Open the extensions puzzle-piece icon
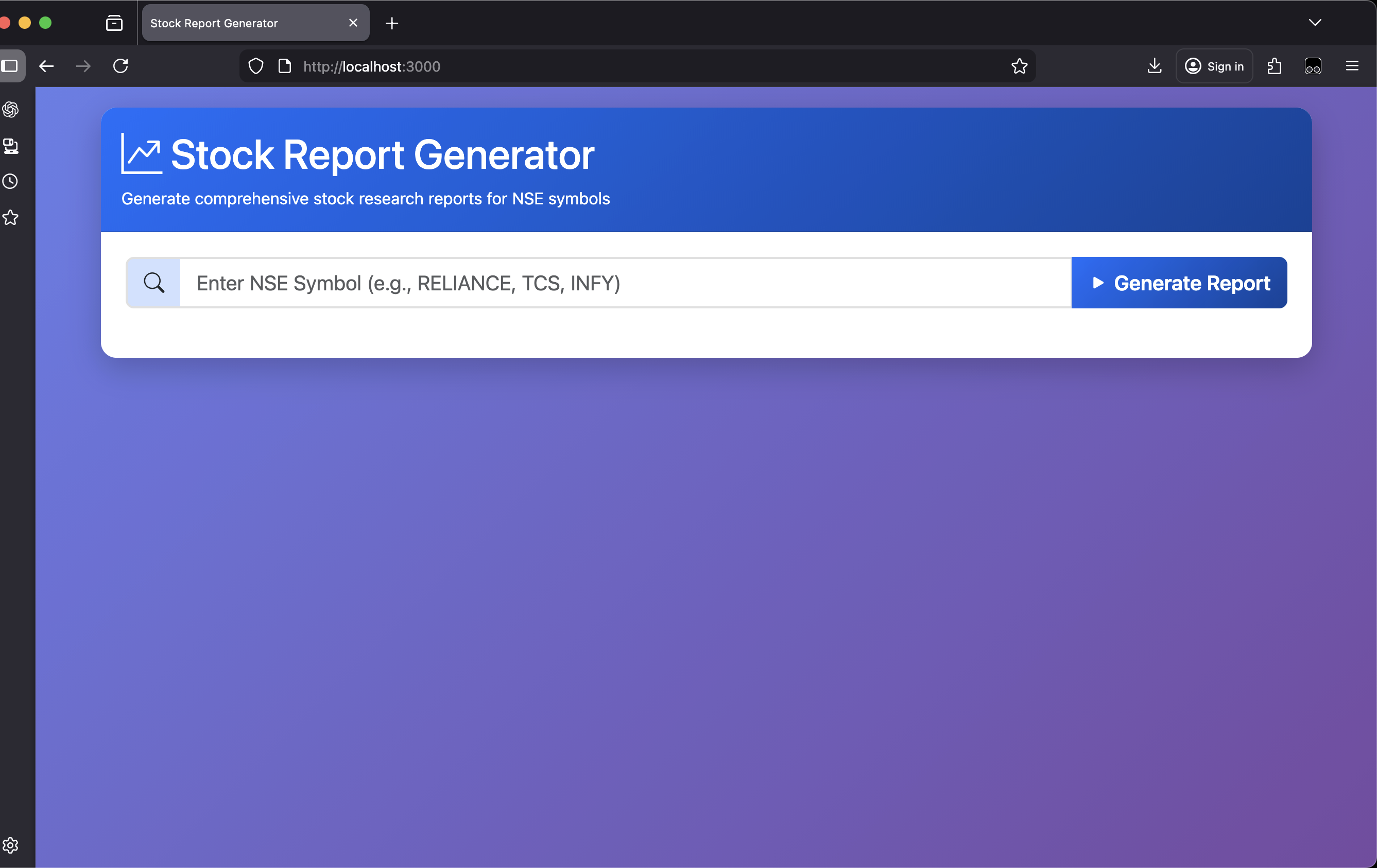The height and width of the screenshot is (868, 1377). click(1274, 66)
